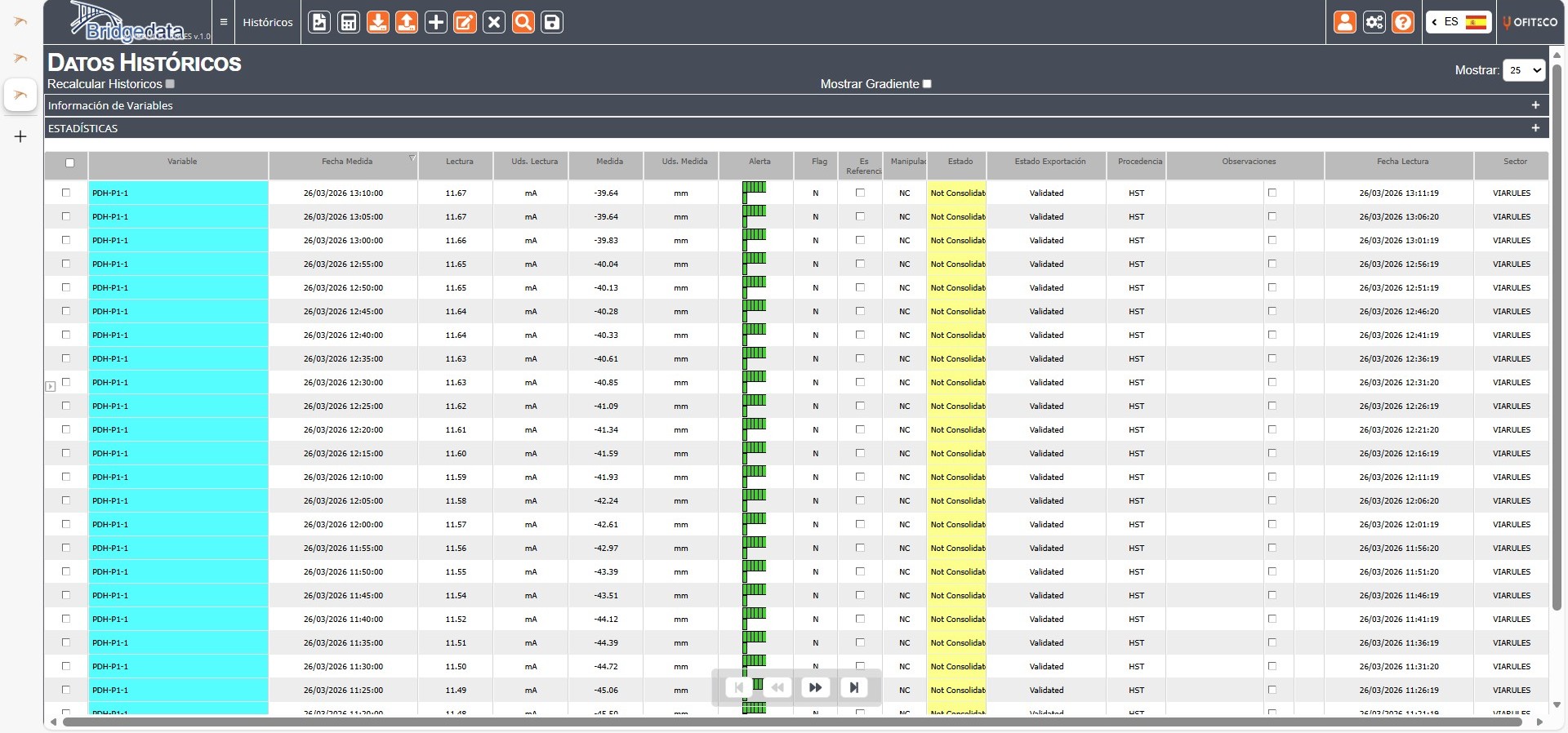
Task: Open the hamburger menu beside Históricos
Action: click(224, 22)
